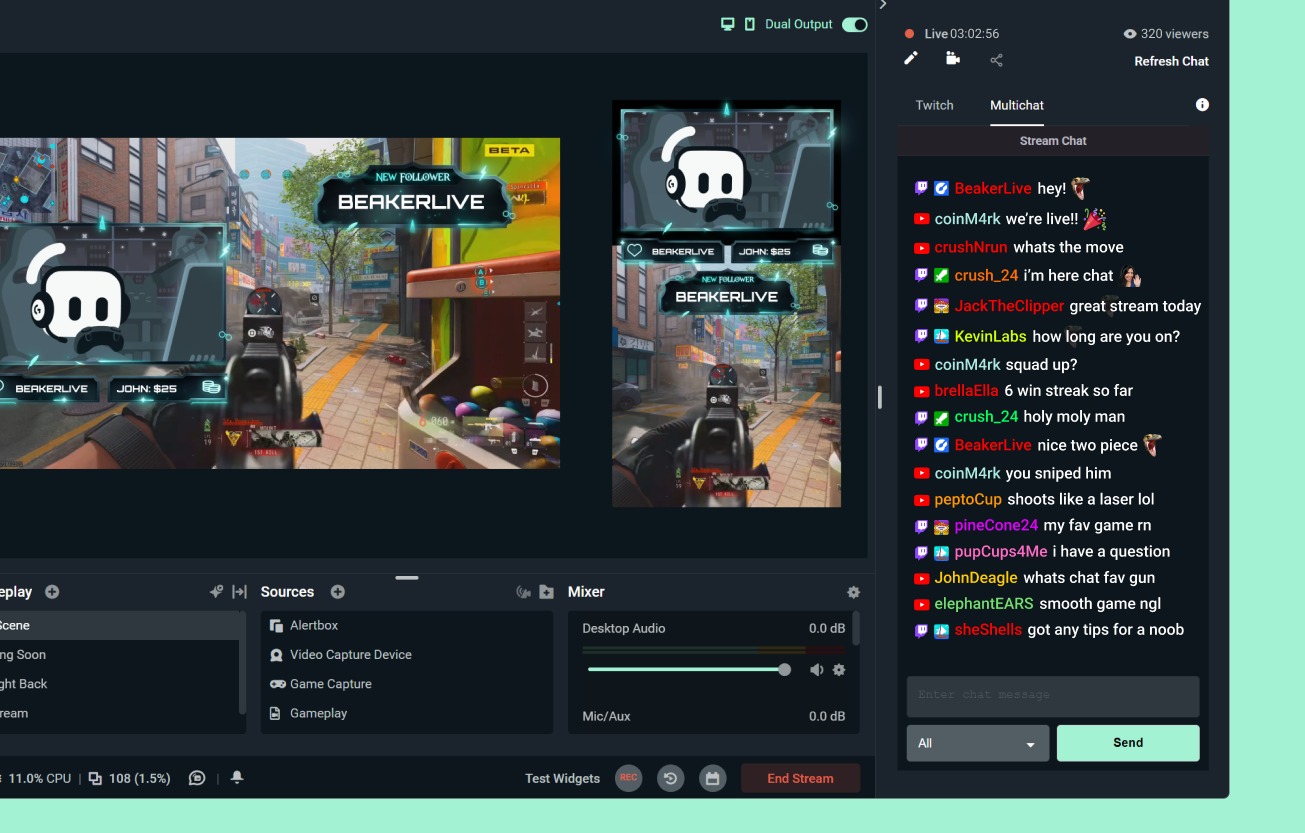Screen dimensions: 1305x833
Task: Click the chat bubble icon in status bar
Action: click(x=197, y=778)
